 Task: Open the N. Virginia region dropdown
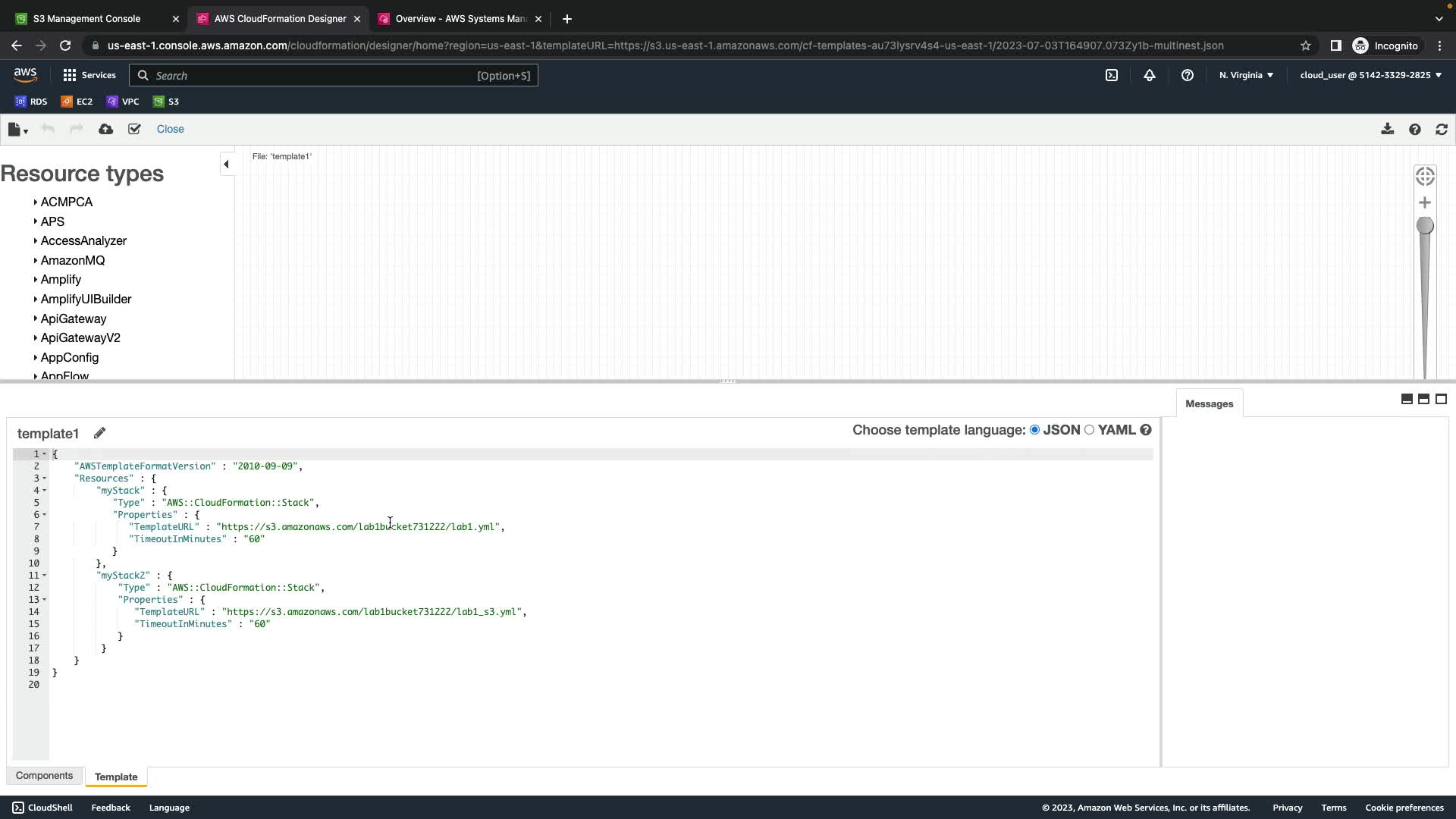point(1246,75)
